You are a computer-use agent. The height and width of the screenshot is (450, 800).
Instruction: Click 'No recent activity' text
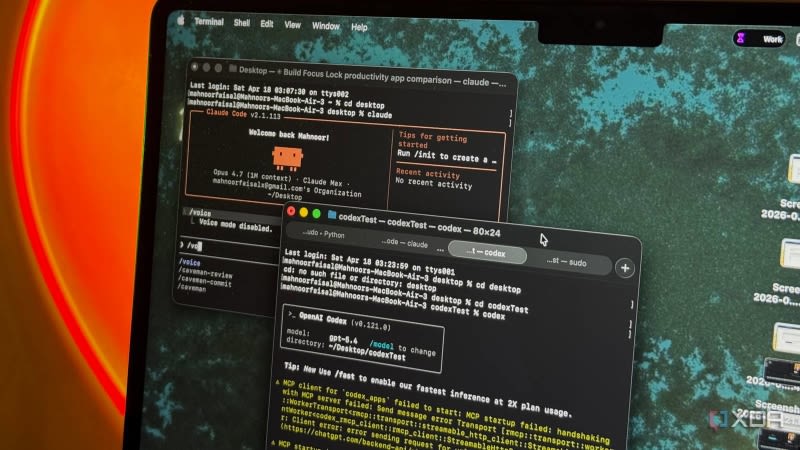434,183
